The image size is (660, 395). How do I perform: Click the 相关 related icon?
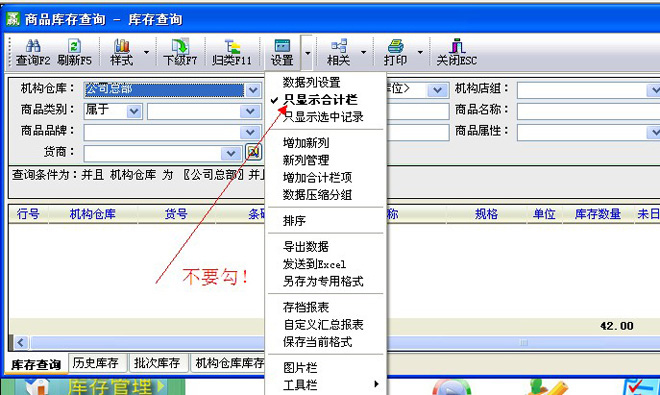click(x=339, y=45)
